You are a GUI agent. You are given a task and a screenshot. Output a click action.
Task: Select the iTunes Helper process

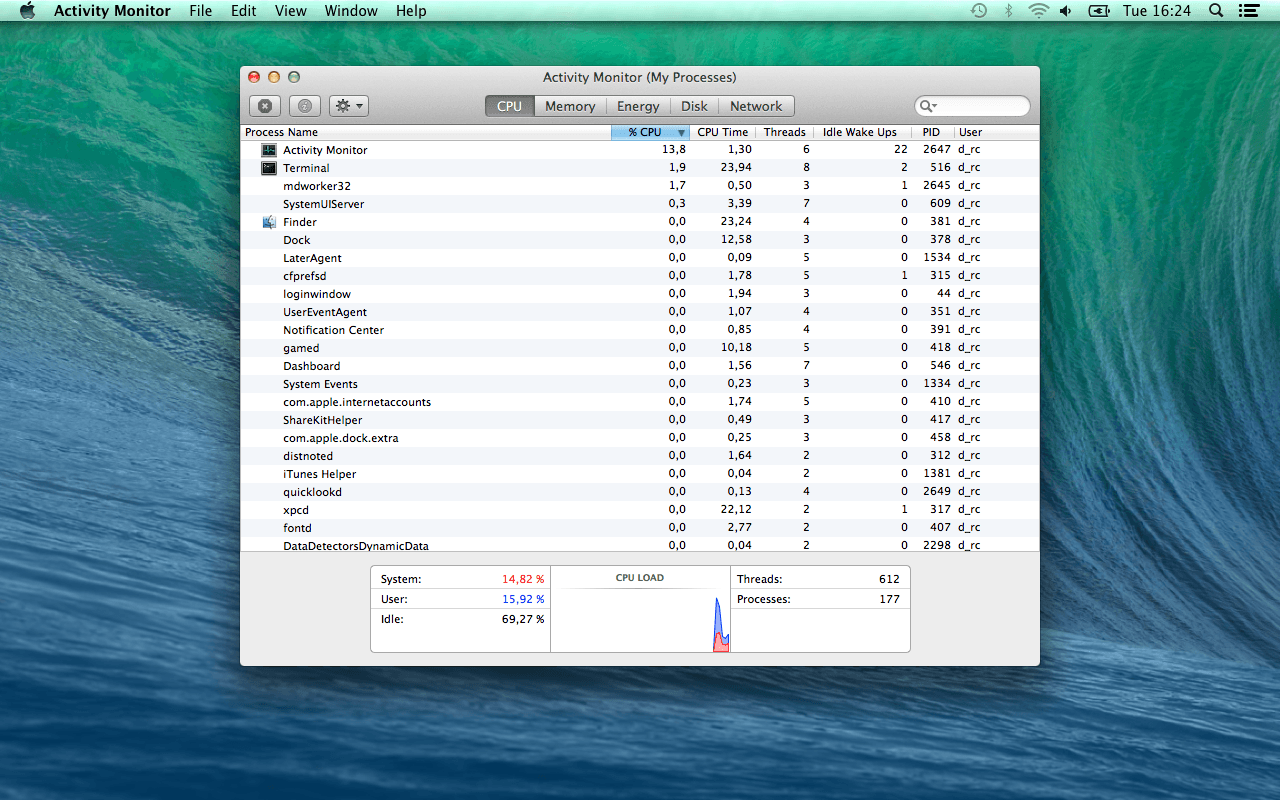pos(640,474)
